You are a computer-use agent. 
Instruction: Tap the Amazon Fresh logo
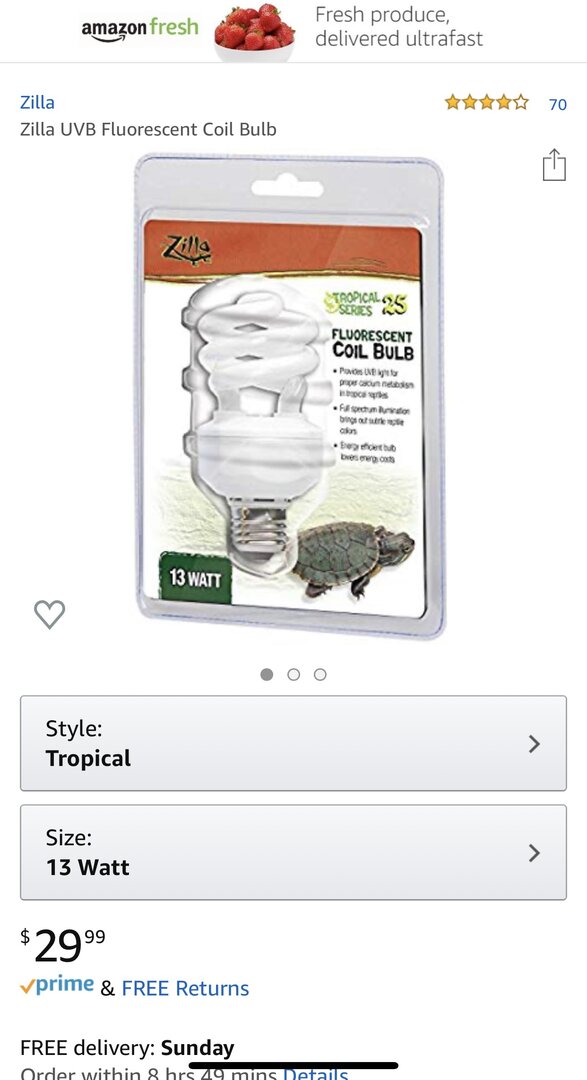(139, 29)
